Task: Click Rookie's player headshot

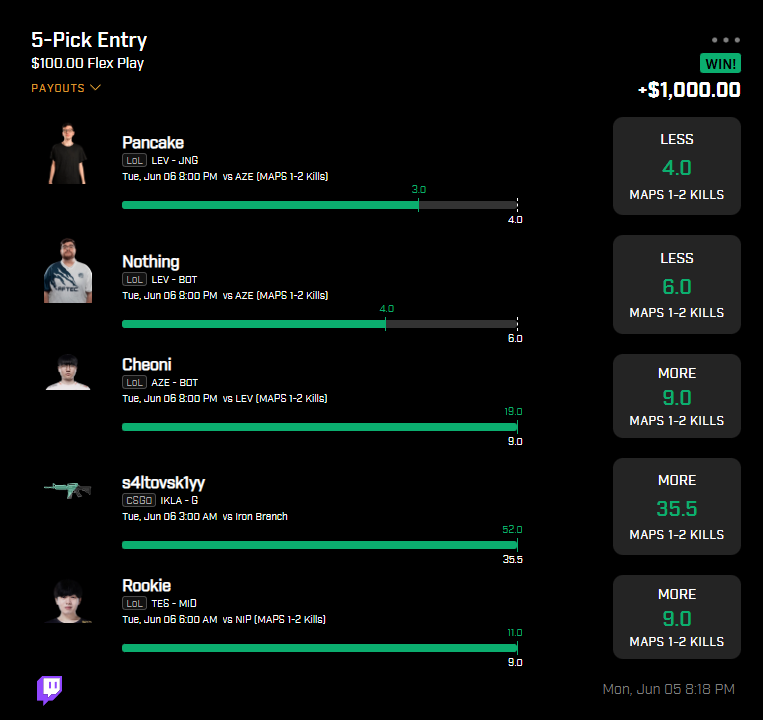Action: (68, 601)
